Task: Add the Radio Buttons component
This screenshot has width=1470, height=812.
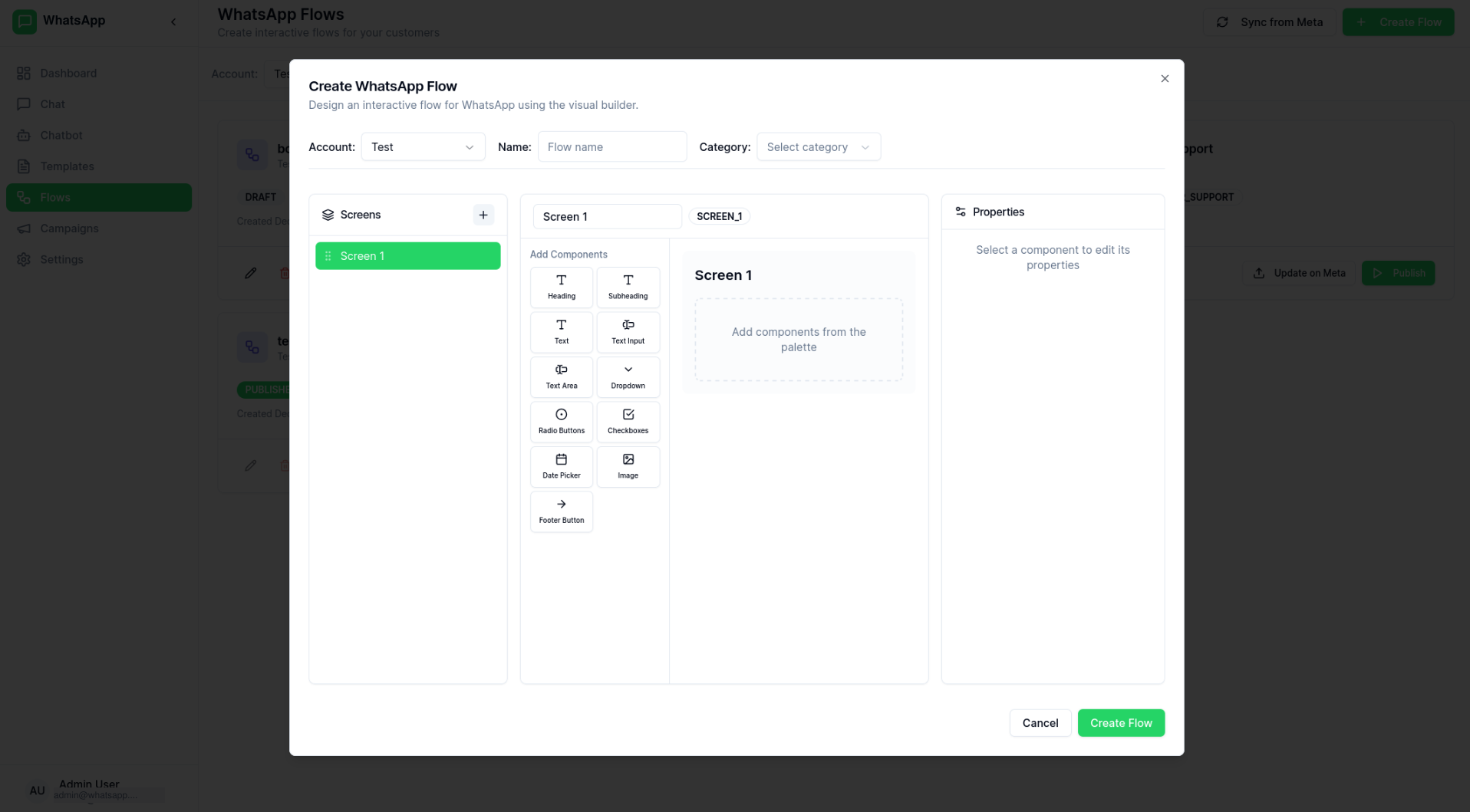Action: pyautogui.click(x=561, y=422)
